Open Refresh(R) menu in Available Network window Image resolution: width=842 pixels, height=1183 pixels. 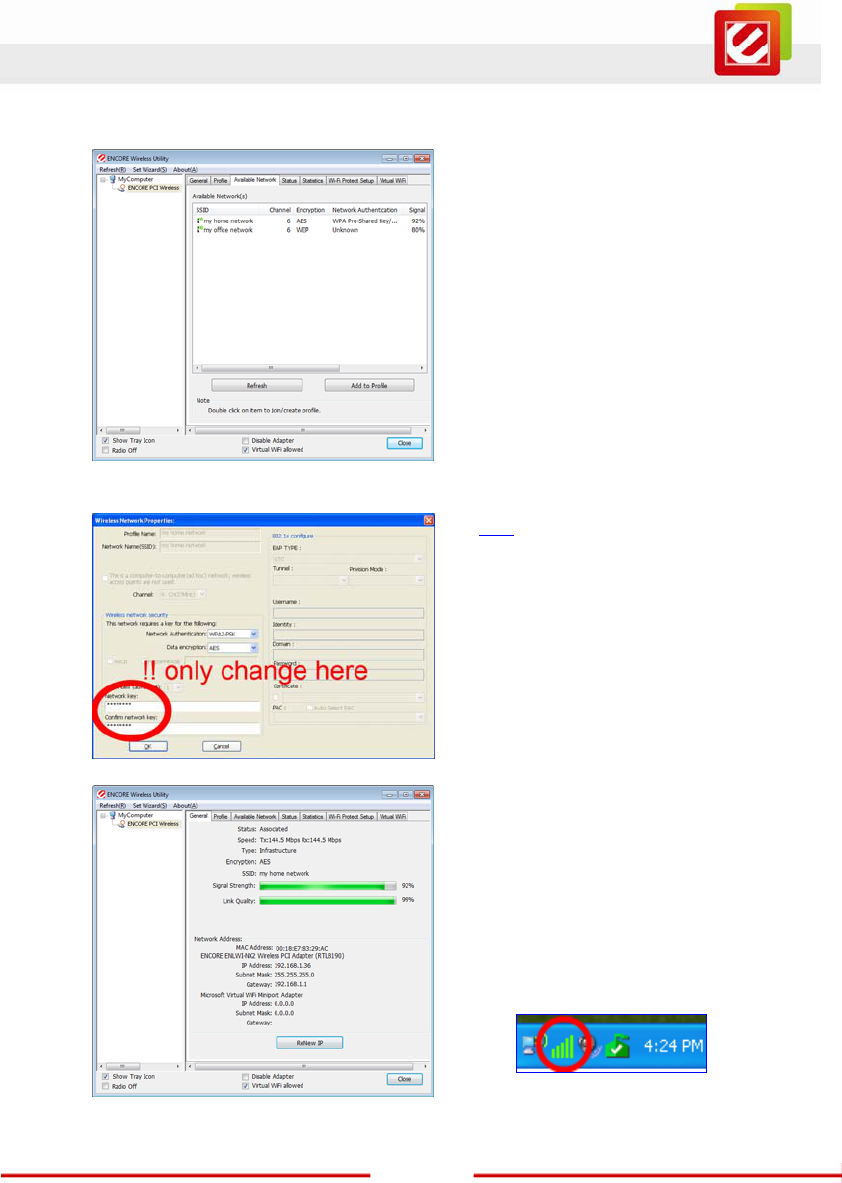(112, 171)
